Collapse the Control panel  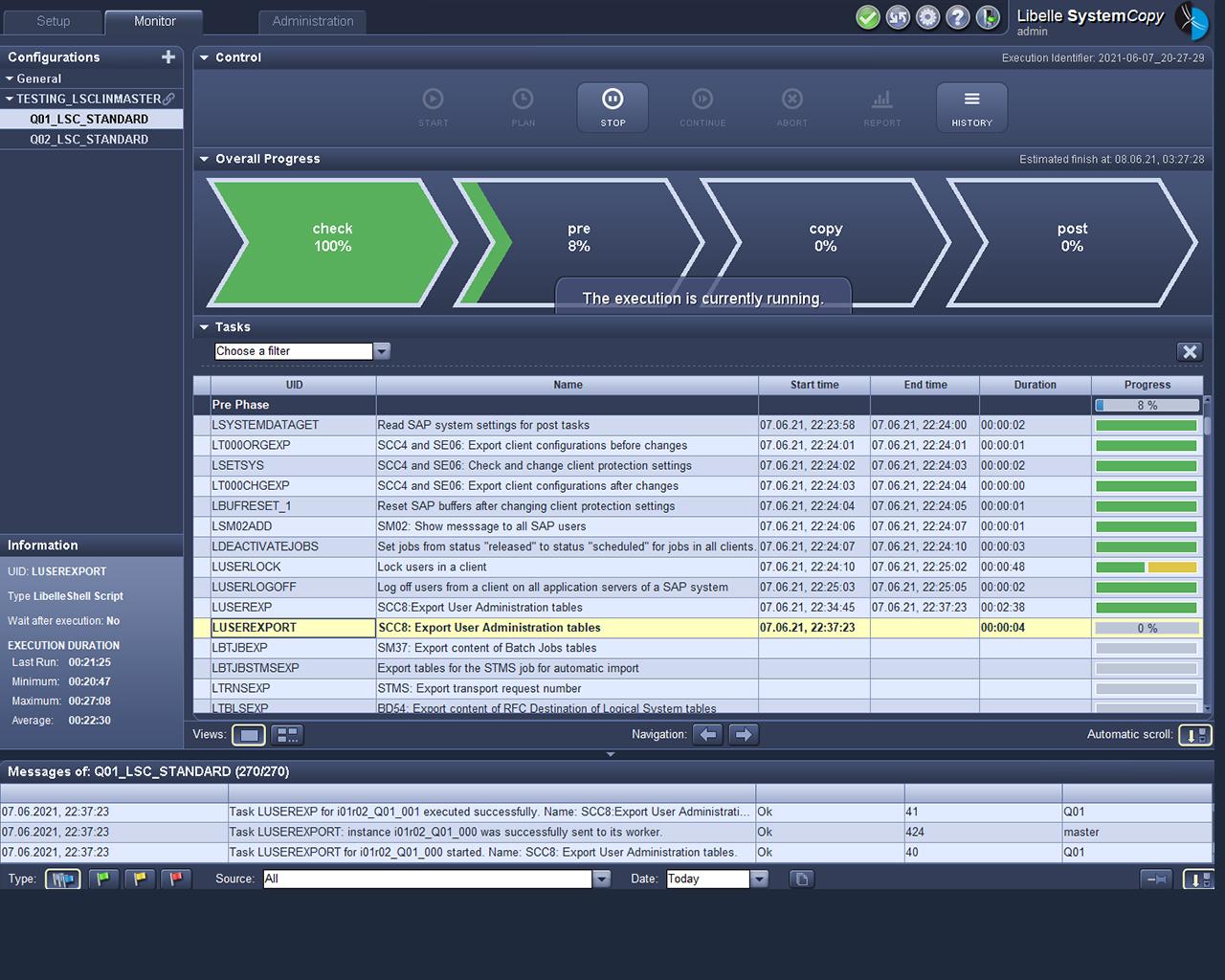click(204, 57)
